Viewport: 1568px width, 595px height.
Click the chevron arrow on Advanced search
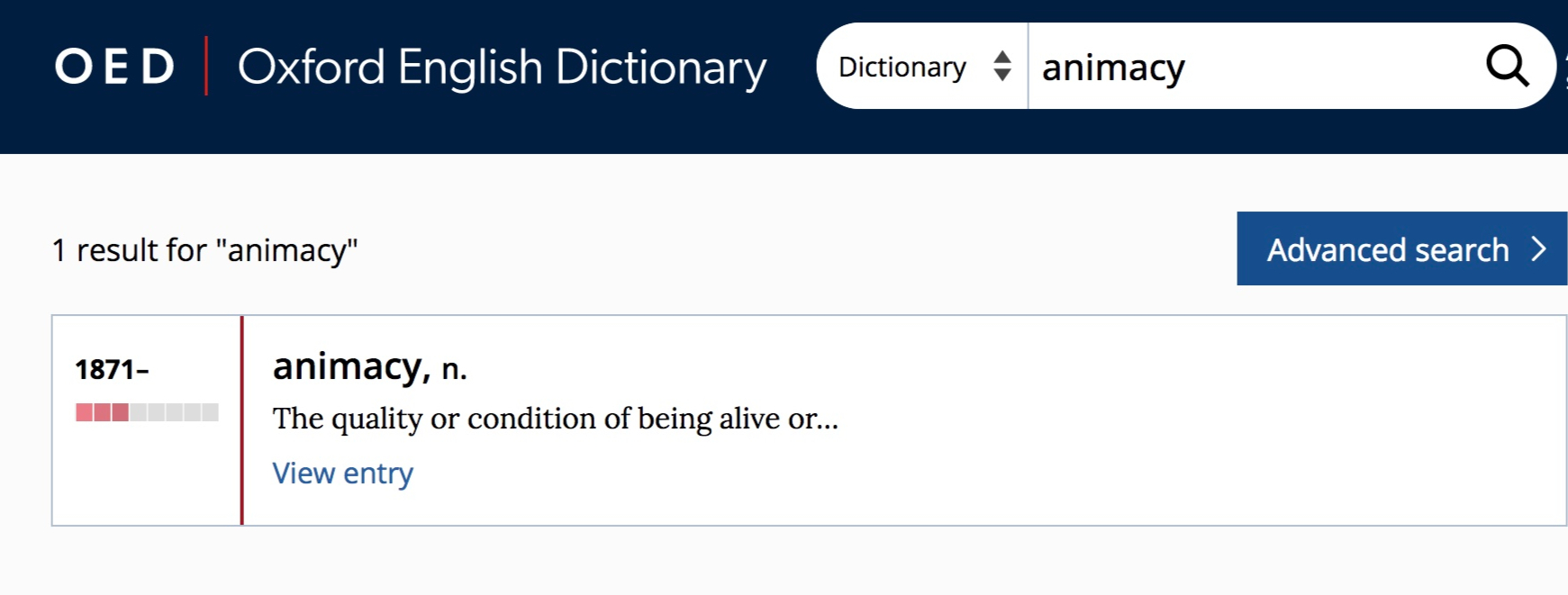1538,249
